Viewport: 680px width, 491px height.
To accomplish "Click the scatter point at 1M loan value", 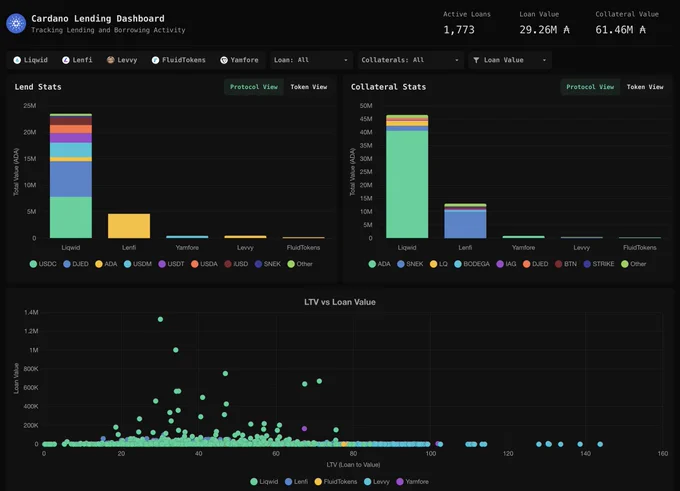I will [176, 350].
